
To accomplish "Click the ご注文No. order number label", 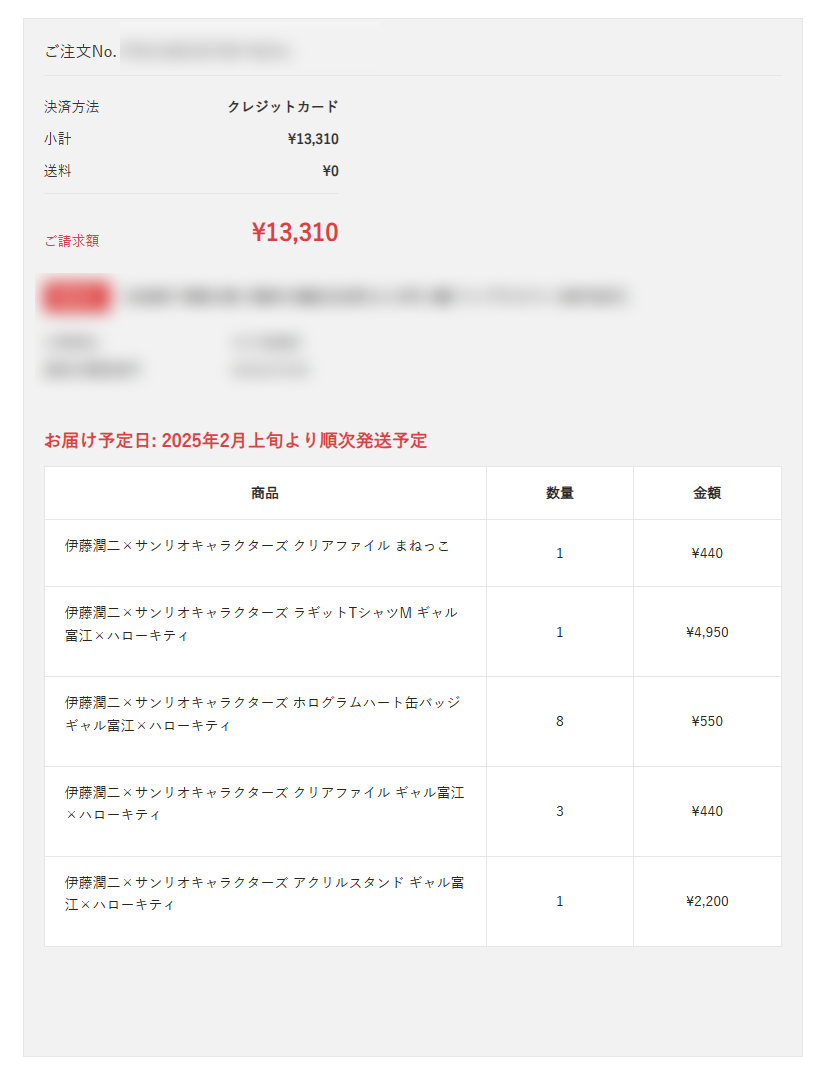I will (x=81, y=52).
